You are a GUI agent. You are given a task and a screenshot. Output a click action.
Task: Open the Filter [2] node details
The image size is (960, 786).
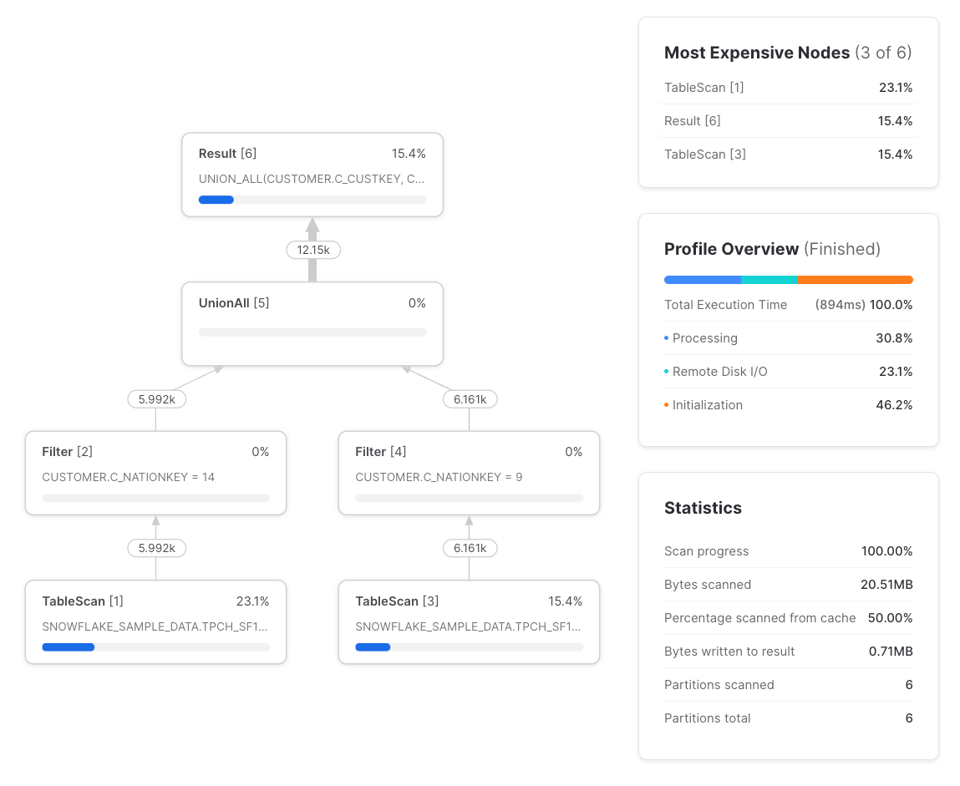[x=156, y=473]
